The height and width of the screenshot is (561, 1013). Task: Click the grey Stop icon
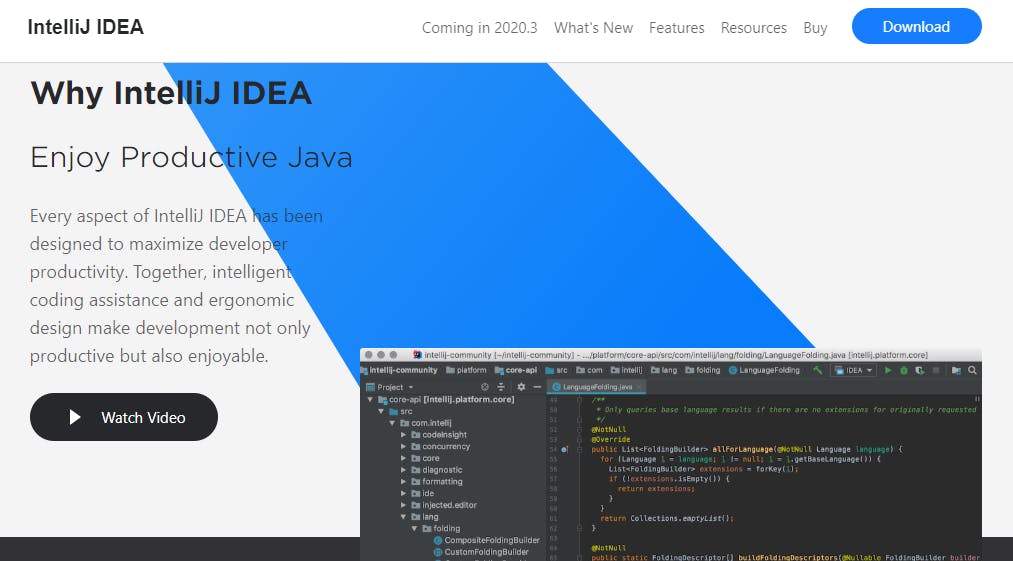[x=935, y=370]
